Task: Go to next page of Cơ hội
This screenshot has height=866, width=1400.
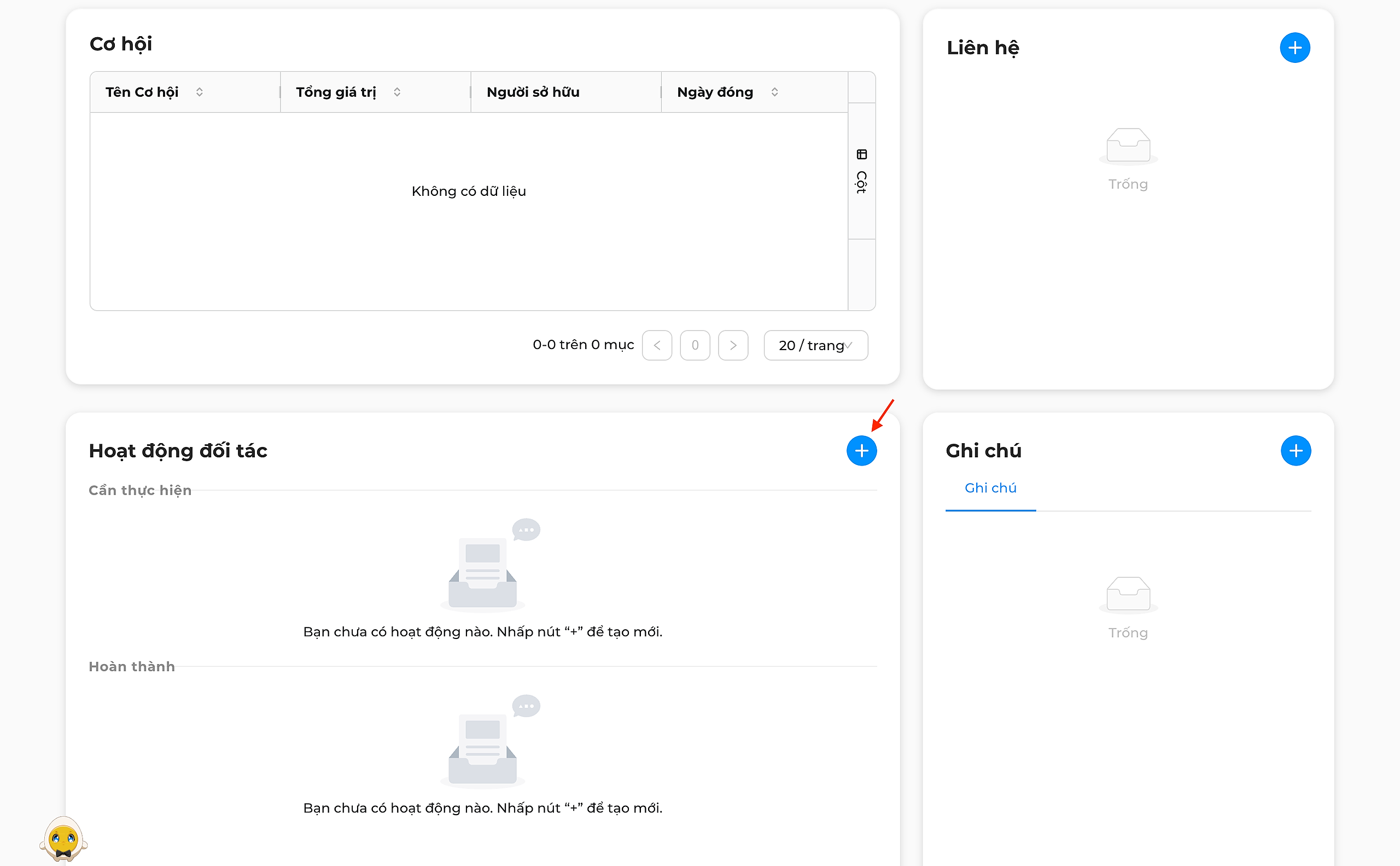Action: (733, 345)
